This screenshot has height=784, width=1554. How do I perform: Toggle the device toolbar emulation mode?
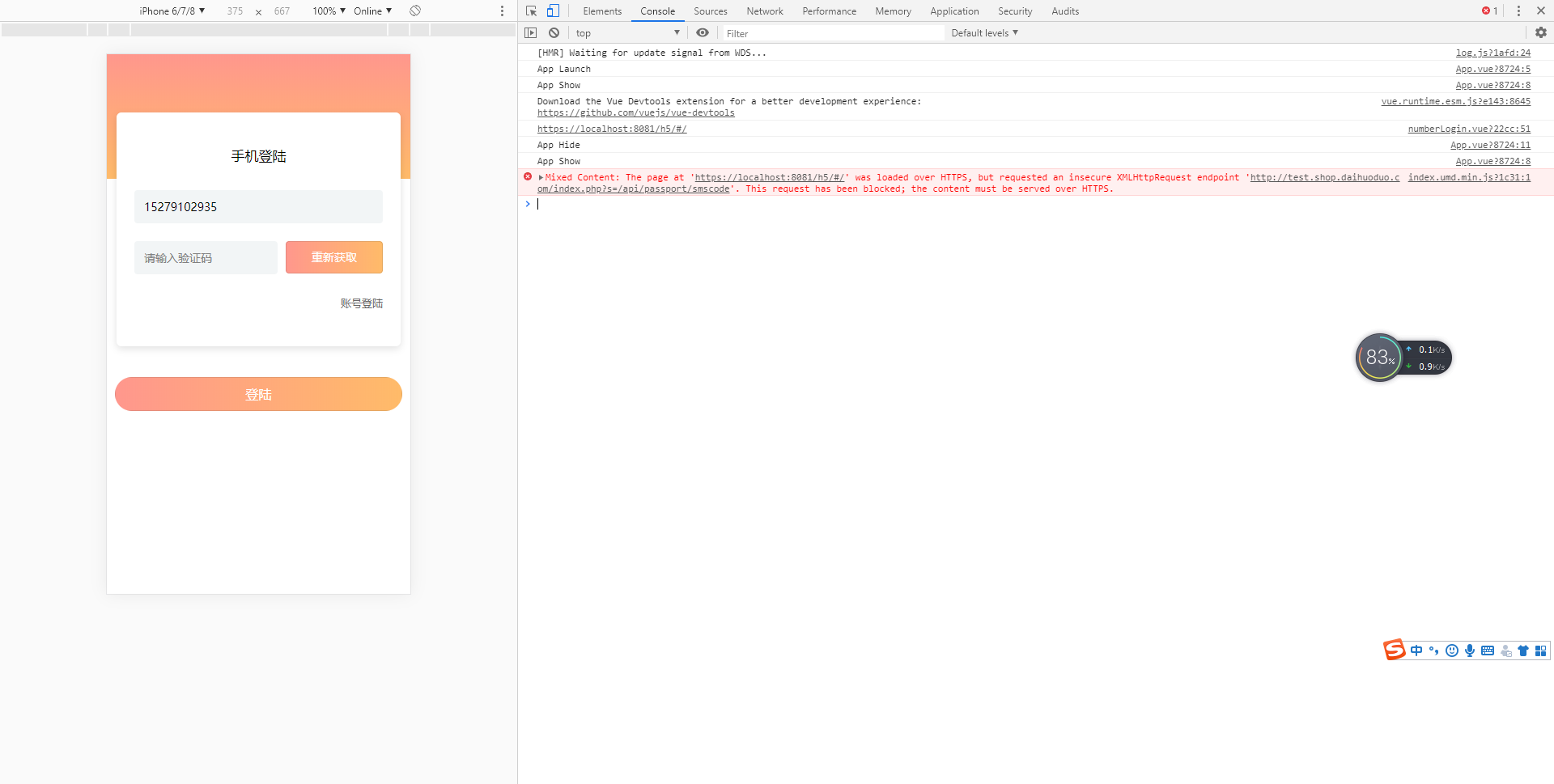coord(554,11)
